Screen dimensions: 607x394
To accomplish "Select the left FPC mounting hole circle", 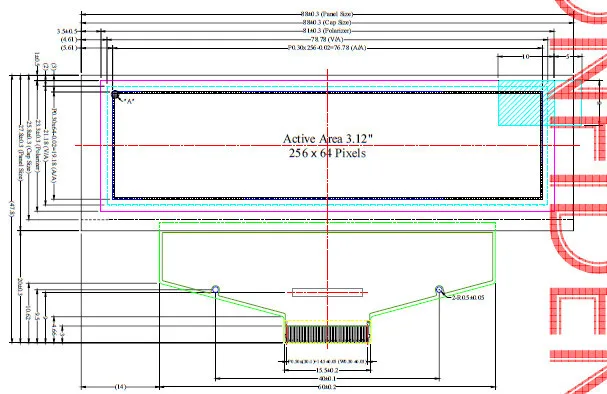I will [216, 290].
